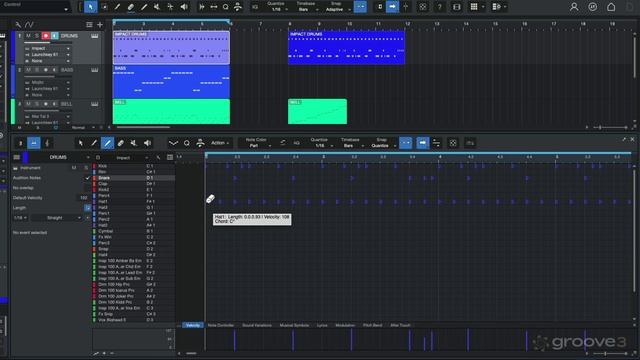
Task: Select the first IMPACT DRUMS clip
Action: (x=171, y=47)
